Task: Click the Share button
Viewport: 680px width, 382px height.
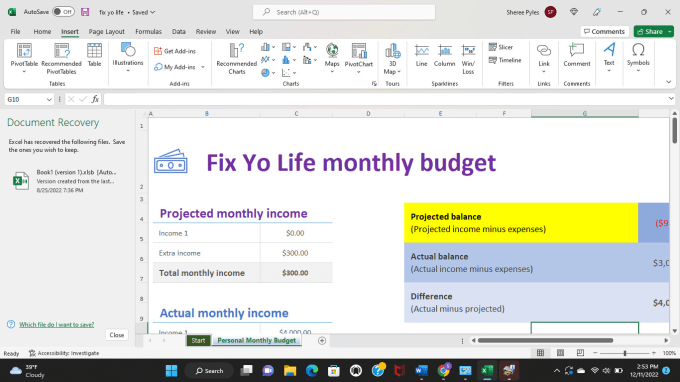Action: [650, 32]
